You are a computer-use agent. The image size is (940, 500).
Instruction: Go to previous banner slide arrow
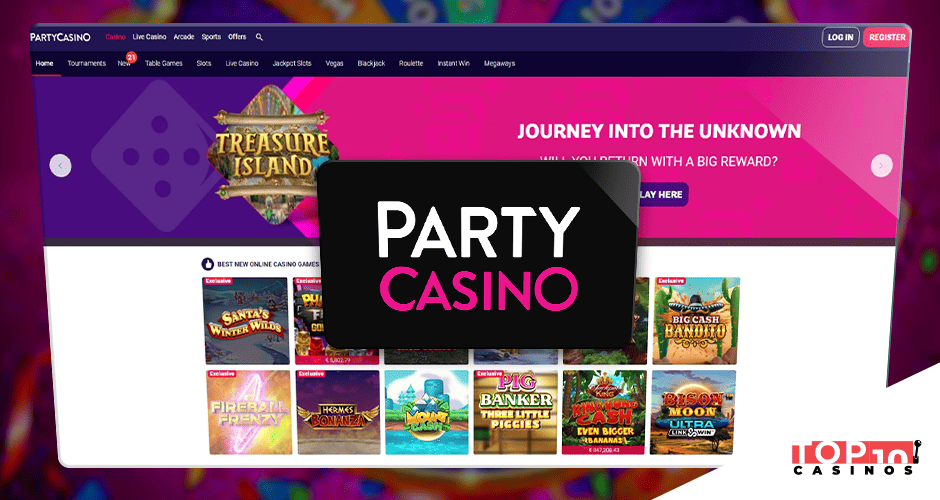pos(61,165)
